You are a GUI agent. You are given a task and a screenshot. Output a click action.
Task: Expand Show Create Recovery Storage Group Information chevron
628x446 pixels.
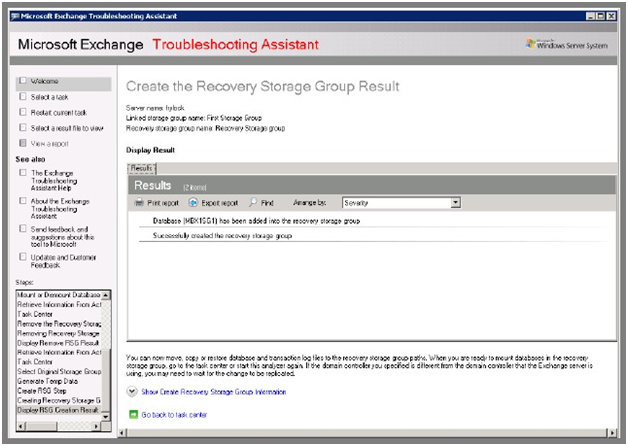click(x=132, y=391)
